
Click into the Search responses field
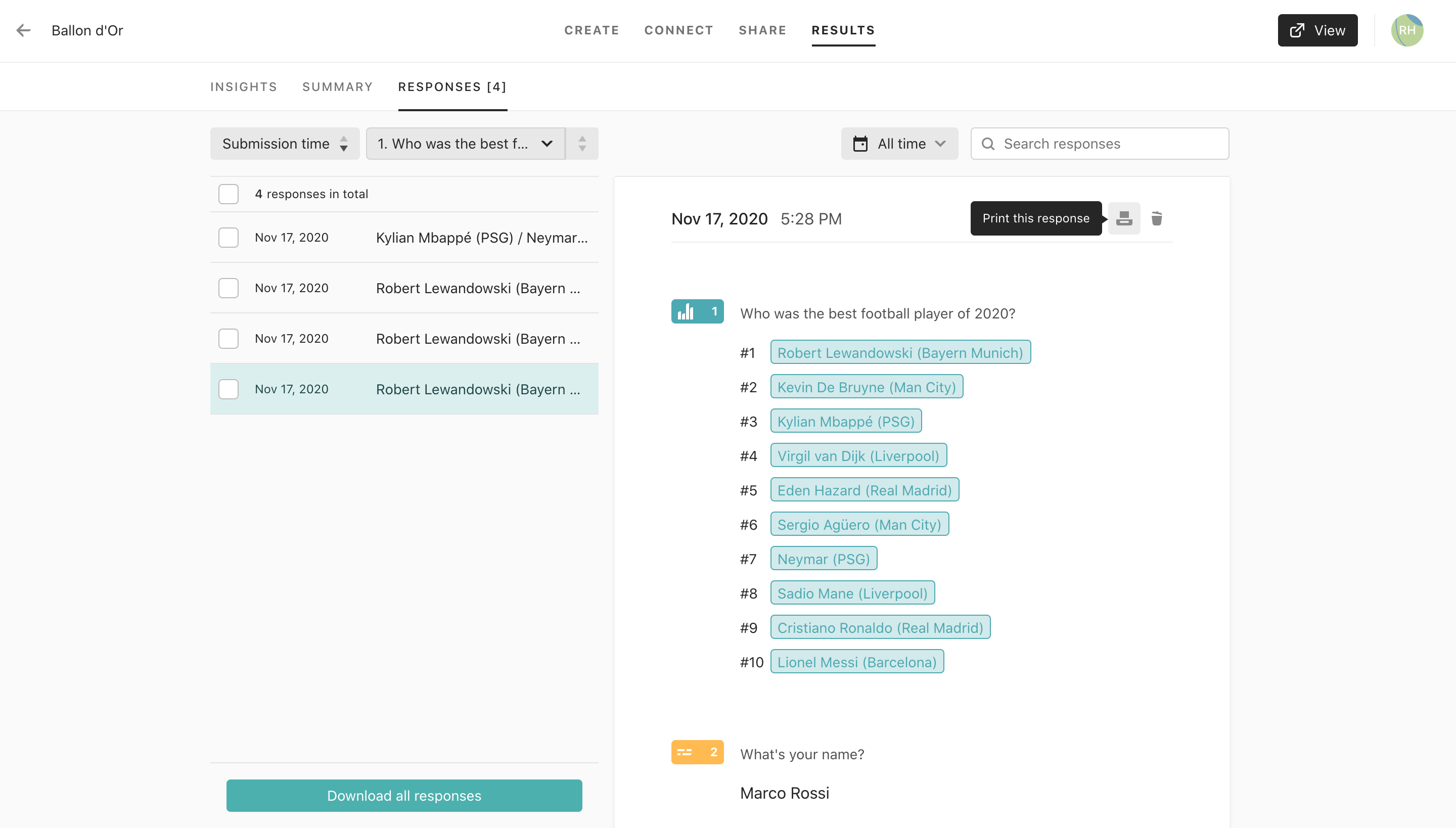tap(1100, 144)
